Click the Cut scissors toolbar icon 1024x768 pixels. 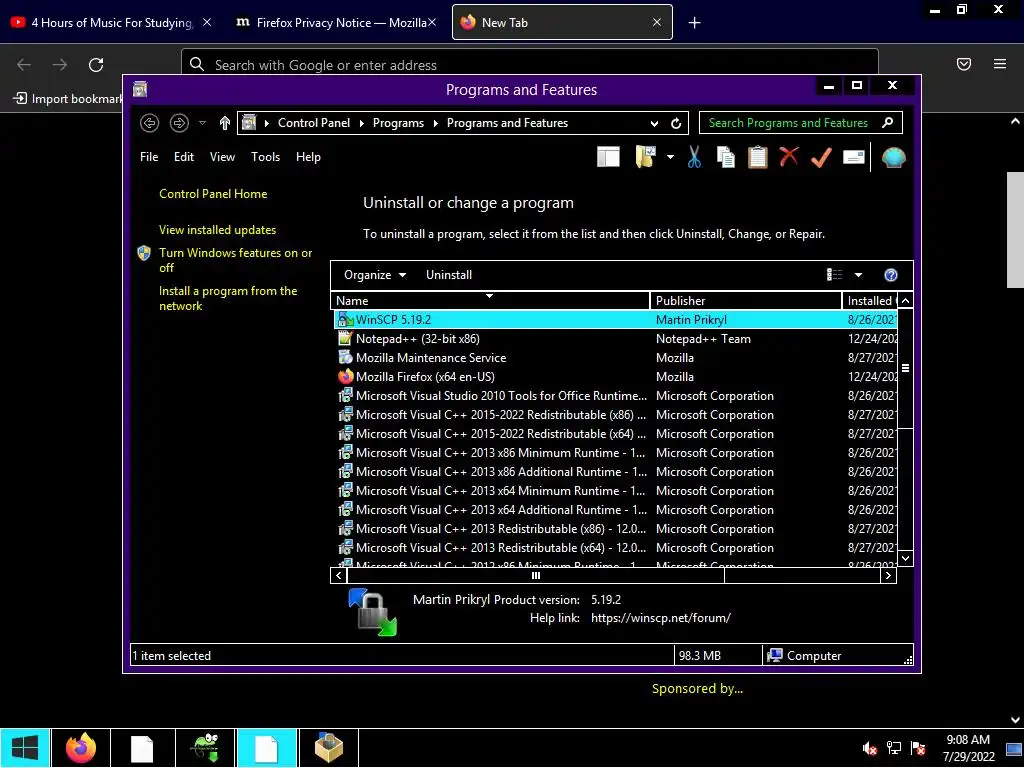click(694, 157)
